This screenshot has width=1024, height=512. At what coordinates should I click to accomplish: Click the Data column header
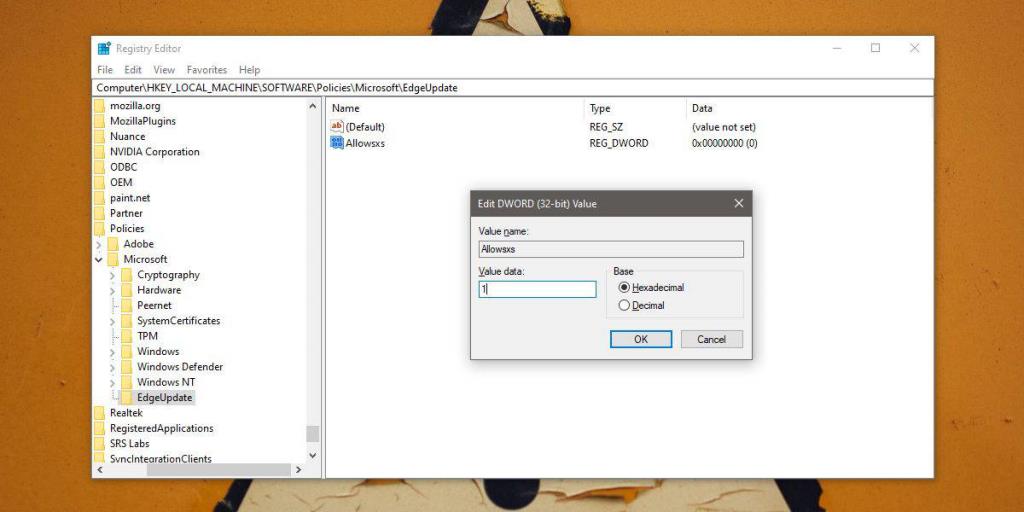[x=809, y=108]
